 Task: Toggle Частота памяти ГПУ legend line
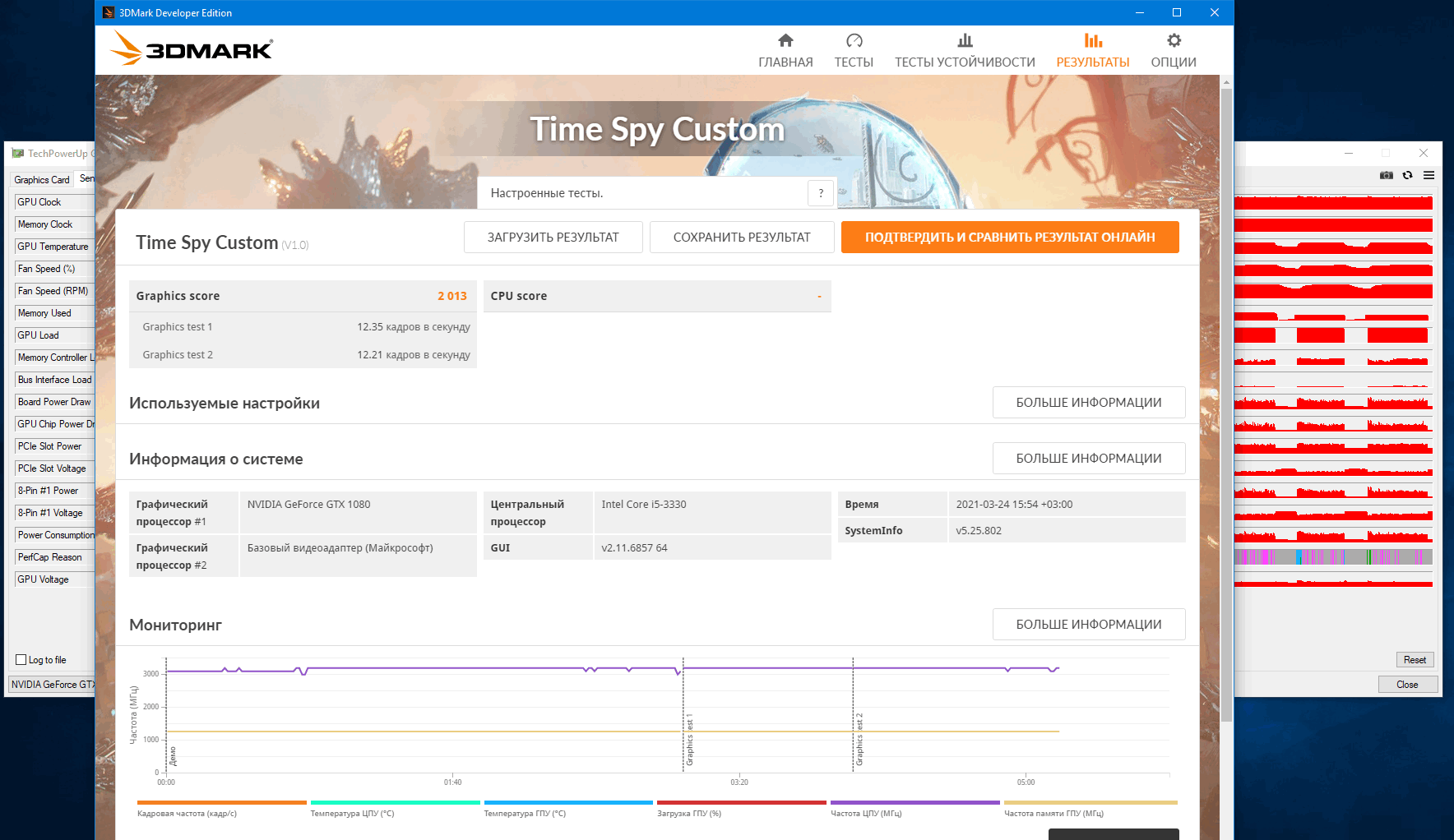(1090, 808)
